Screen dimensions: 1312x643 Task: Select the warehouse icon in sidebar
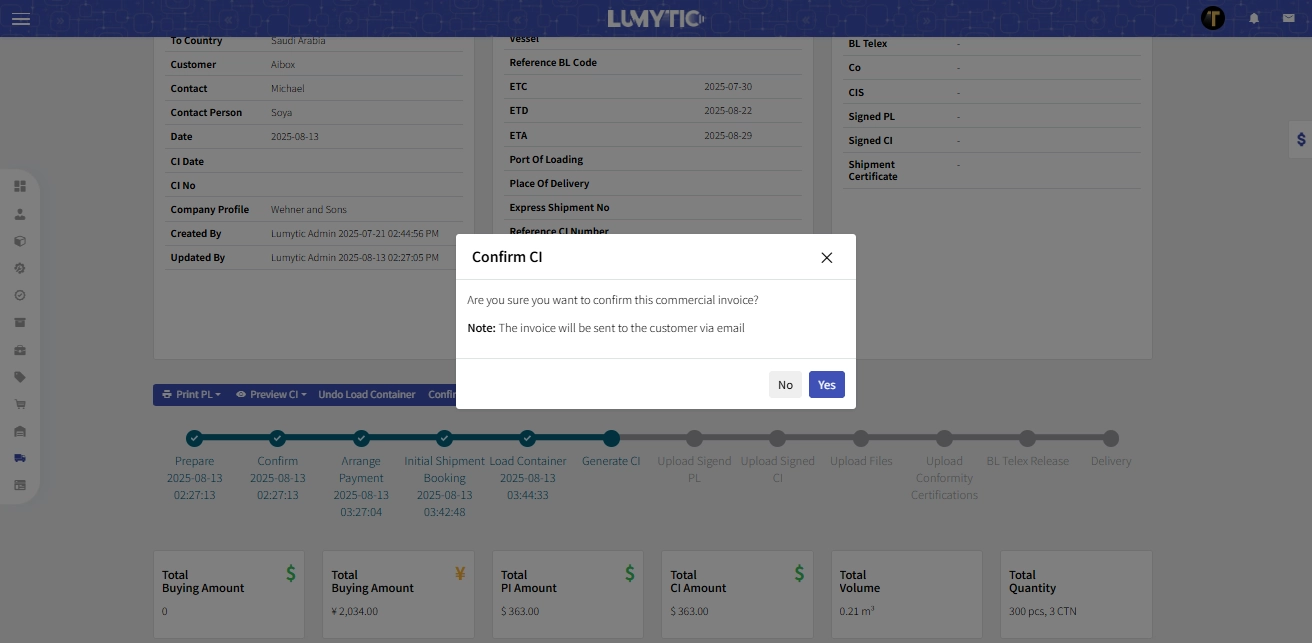click(20, 431)
